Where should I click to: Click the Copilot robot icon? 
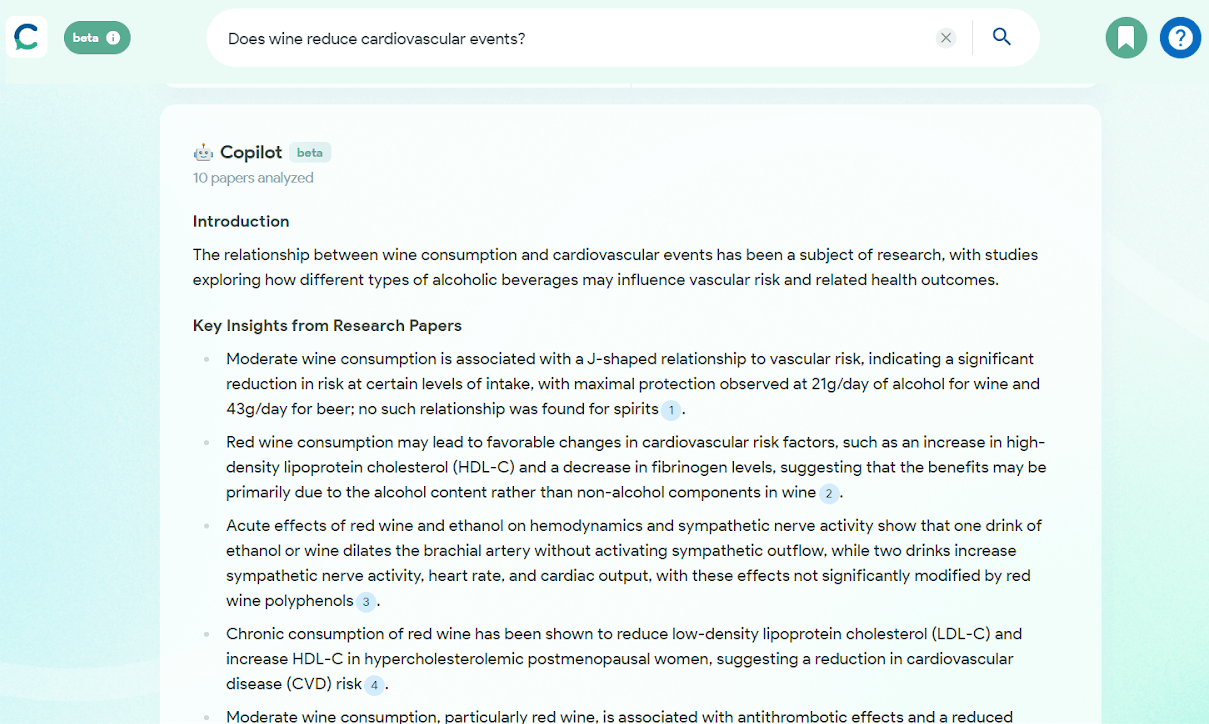click(x=203, y=153)
